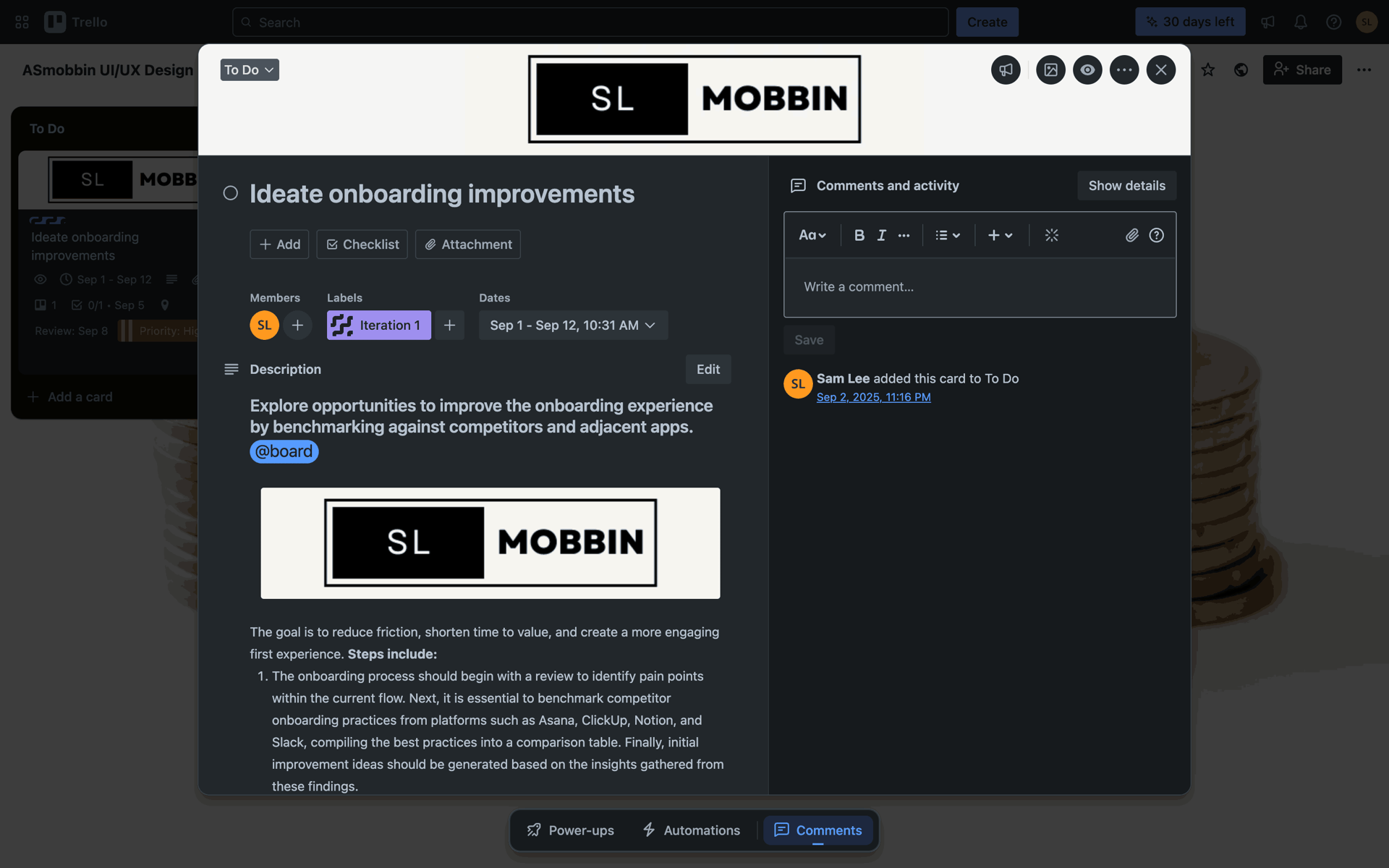Open the notifications bell
Viewport: 1389px width, 868px height.
[x=1301, y=22]
